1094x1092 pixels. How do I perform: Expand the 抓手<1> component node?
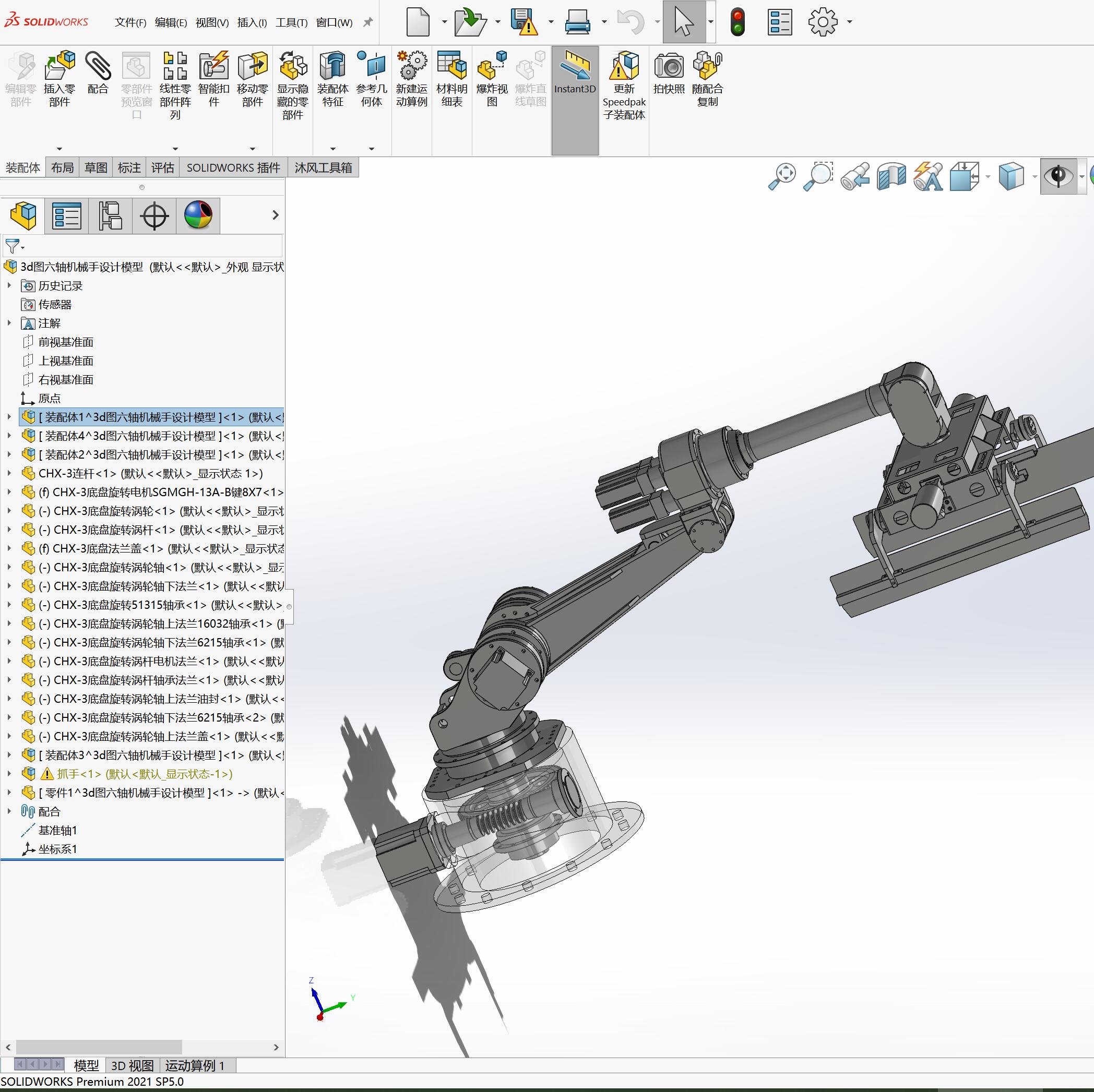9,773
